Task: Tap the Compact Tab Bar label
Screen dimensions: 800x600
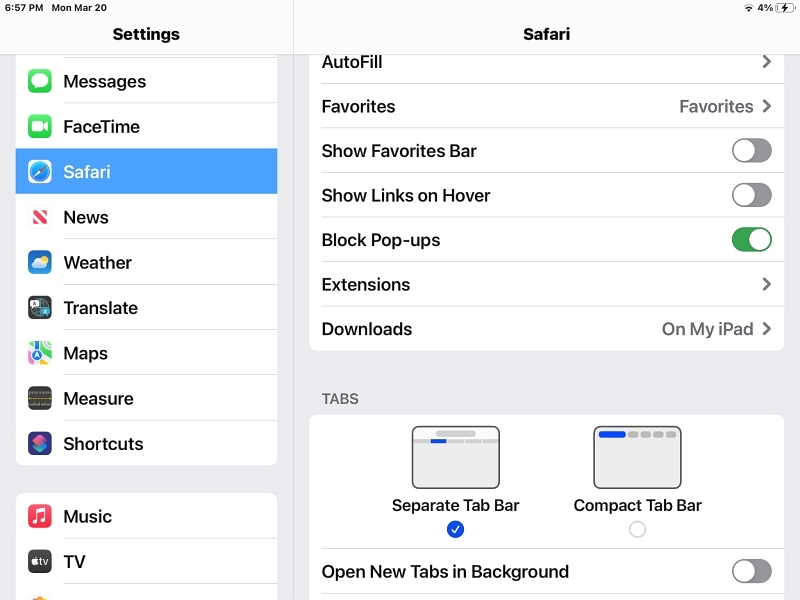Action: pyautogui.click(x=637, y=505)
